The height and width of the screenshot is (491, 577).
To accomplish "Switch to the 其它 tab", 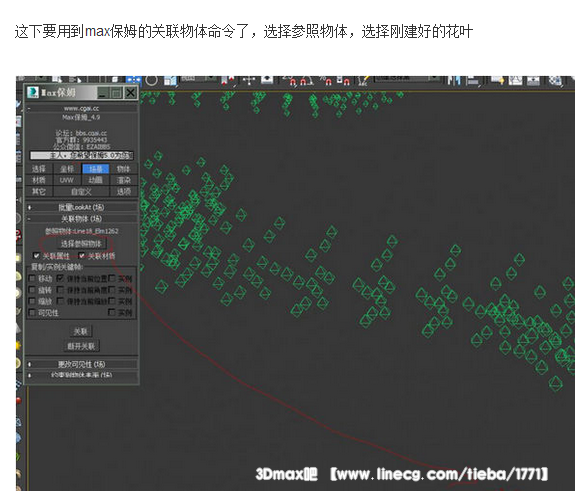I will click(39, 192).
